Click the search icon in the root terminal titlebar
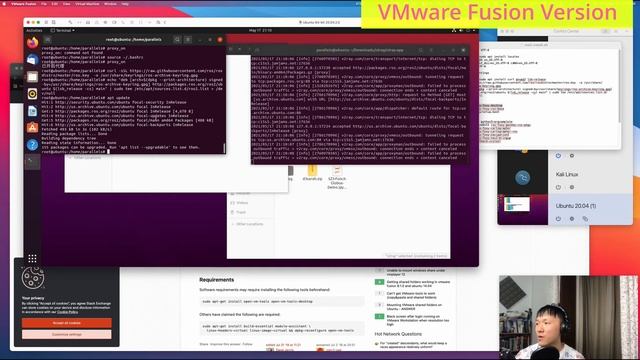 [x=177, y=40]
